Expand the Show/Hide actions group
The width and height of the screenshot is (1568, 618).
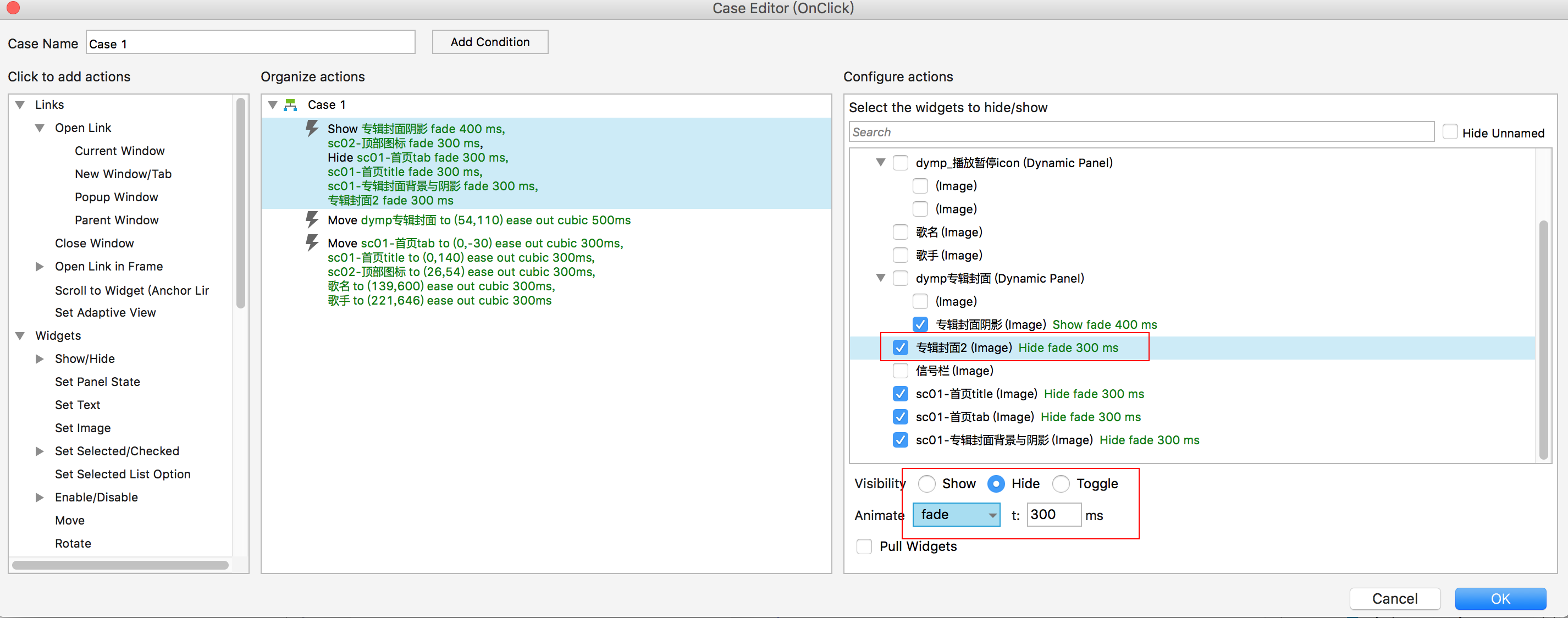click(40, 358)
